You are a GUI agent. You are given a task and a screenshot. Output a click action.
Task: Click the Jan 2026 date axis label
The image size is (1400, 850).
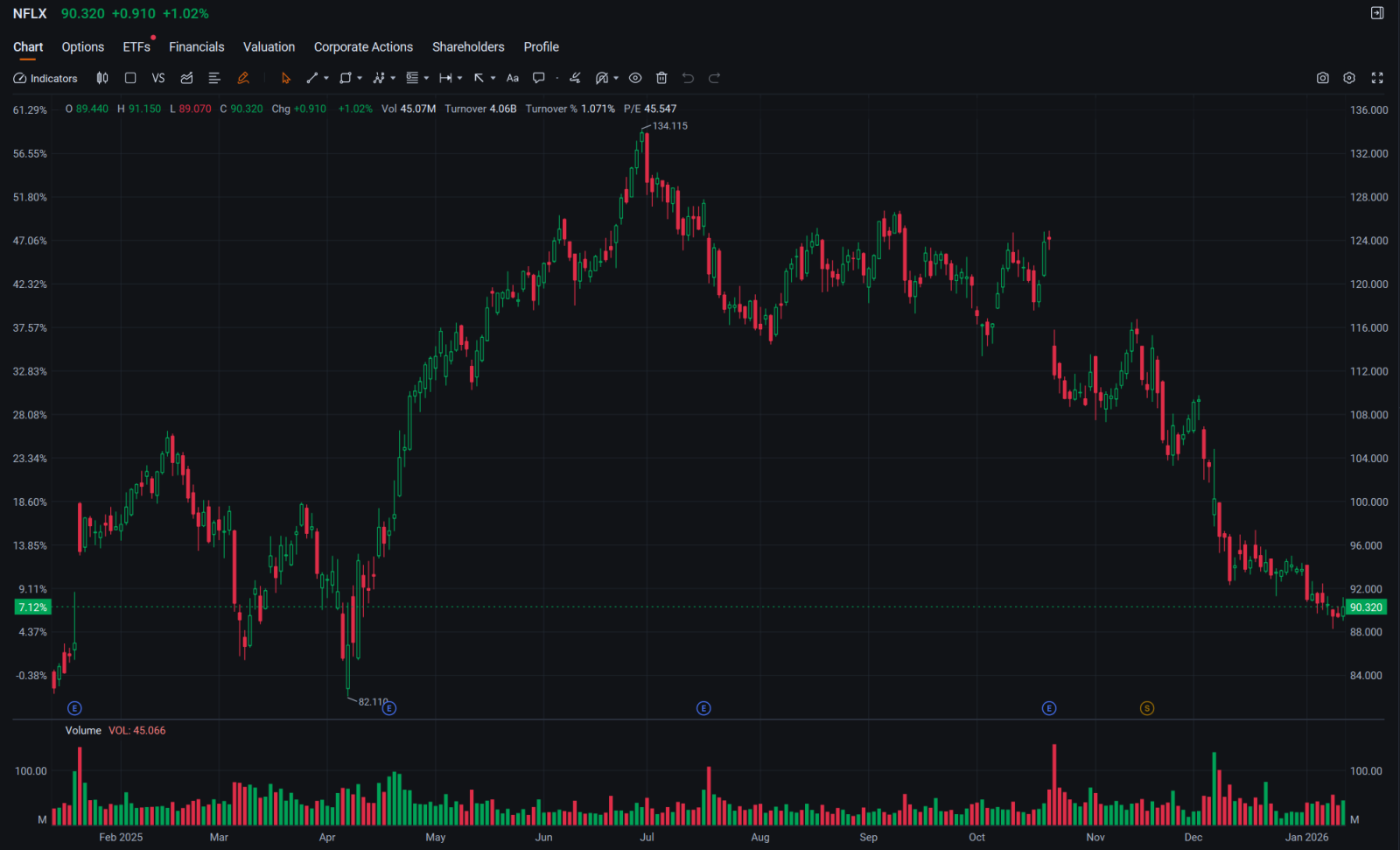click(1306, 838)
